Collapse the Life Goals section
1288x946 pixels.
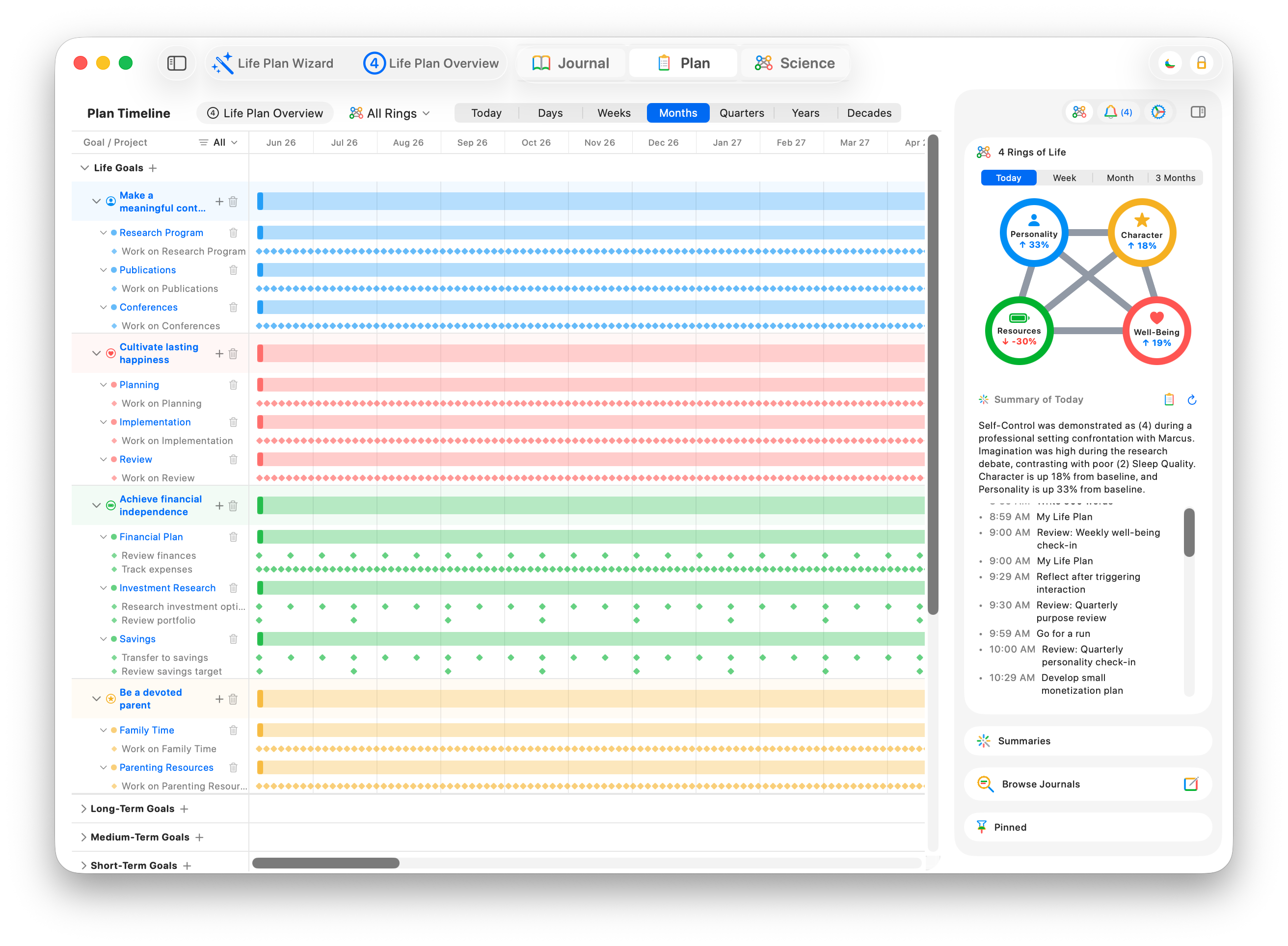[x=84, y=168]
